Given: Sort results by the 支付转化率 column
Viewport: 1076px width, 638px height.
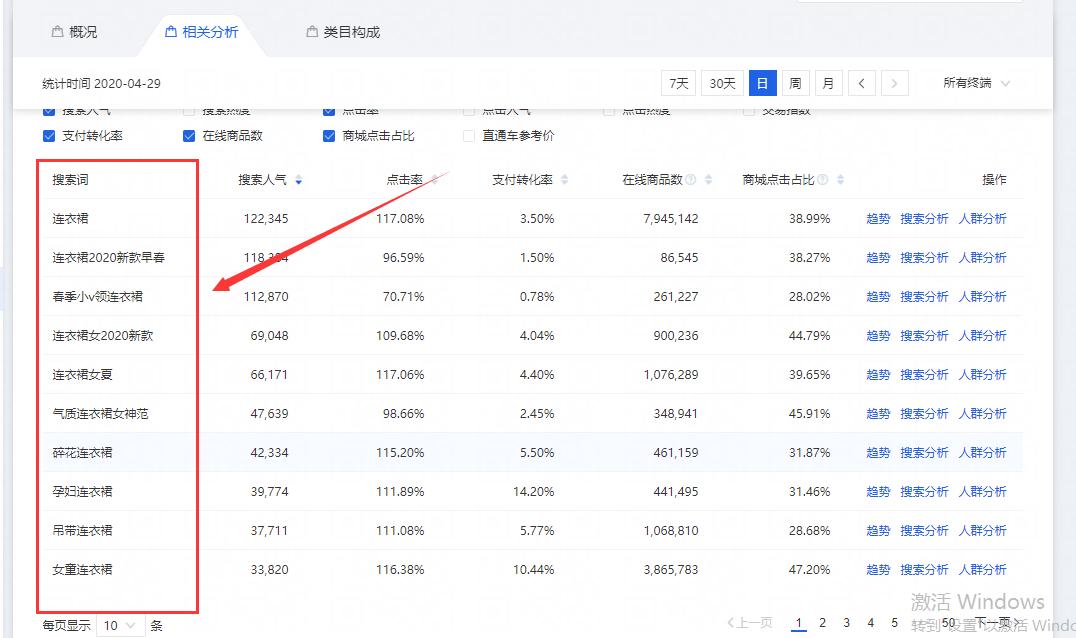Looking at the screenshot, I should tap(565, 179).
